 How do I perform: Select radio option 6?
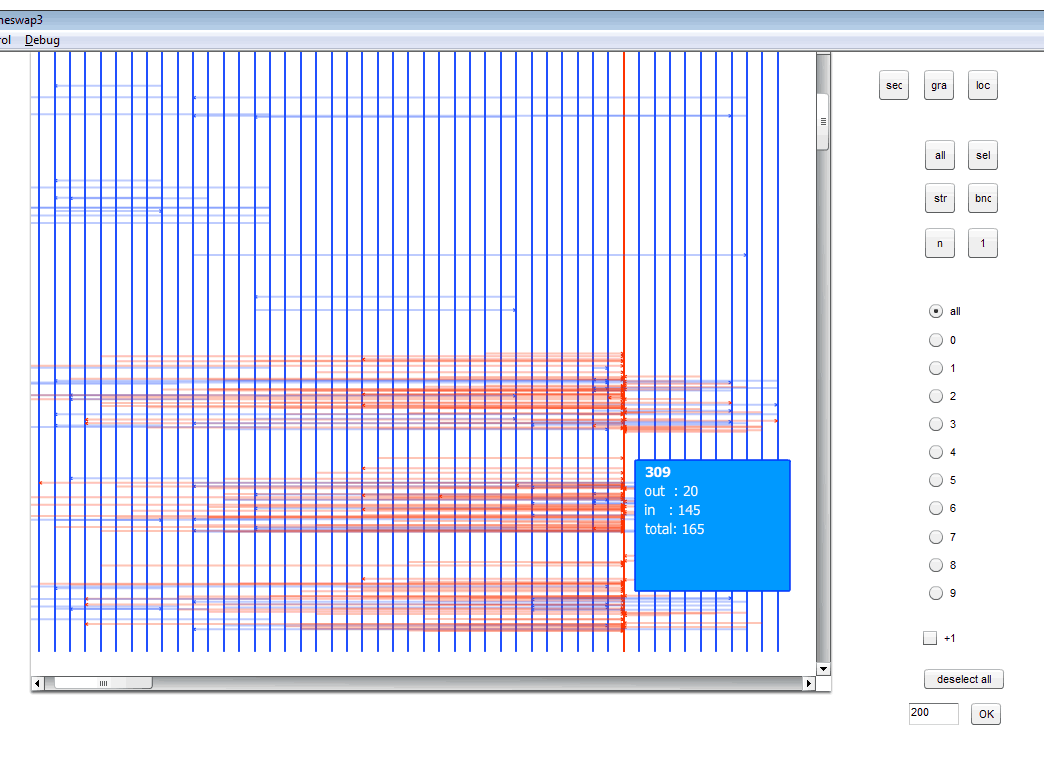pyautogui.click(x=935, y=509)
